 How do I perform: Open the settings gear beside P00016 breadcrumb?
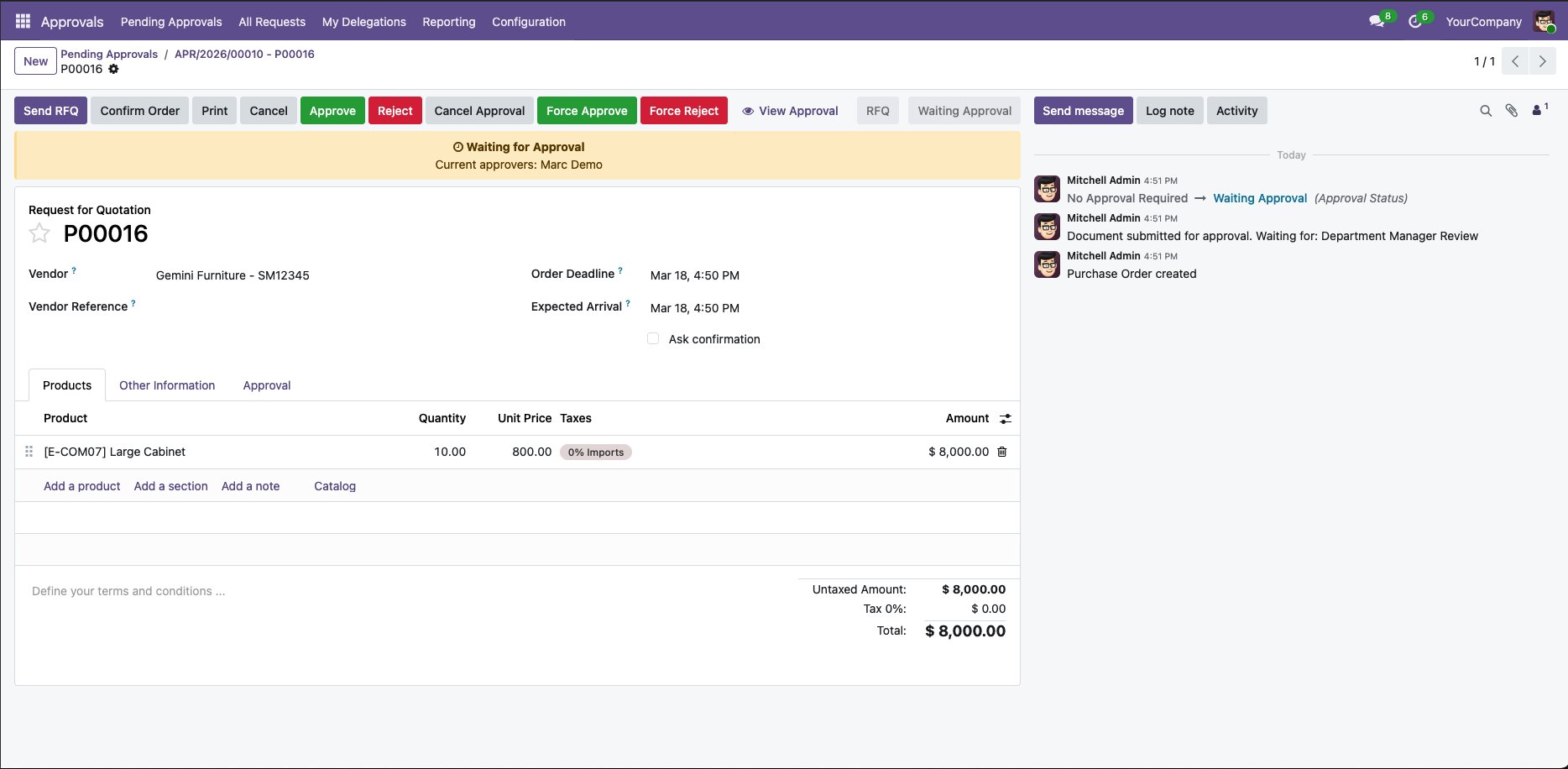[x=113, y=69]
